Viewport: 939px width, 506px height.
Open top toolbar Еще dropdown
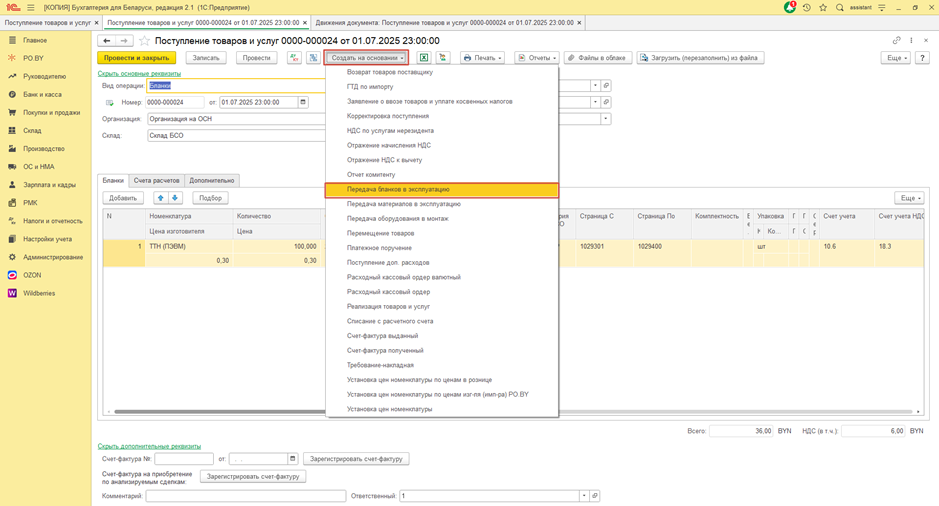click(895, 58)
